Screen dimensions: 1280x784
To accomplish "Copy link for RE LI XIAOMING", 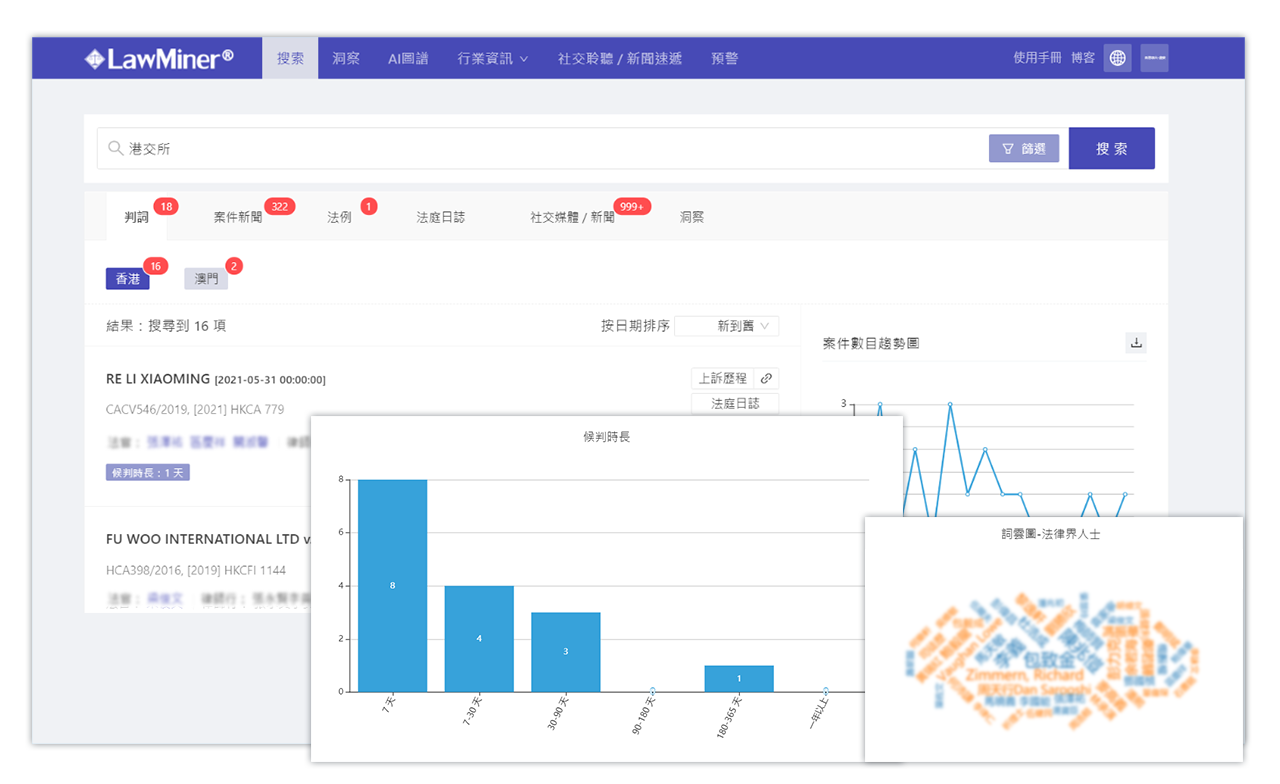I will (766, 378).
